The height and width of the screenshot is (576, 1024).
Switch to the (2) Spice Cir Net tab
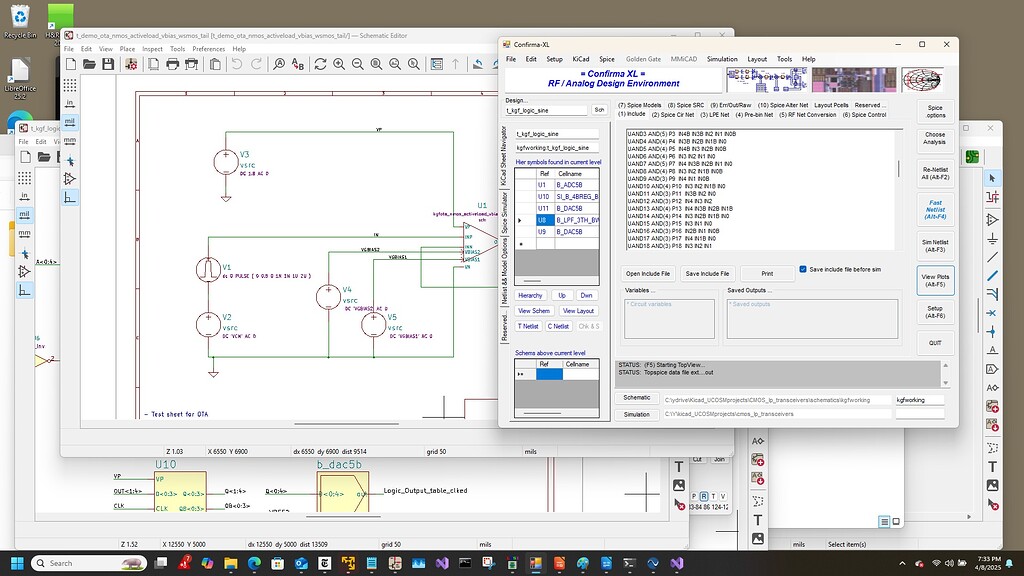[x=672, y=115]
